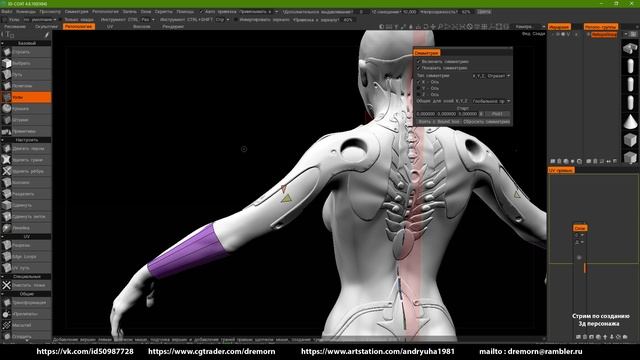
Task: Open the Ретопо-группы panel tab
Action: coord(600,27)
